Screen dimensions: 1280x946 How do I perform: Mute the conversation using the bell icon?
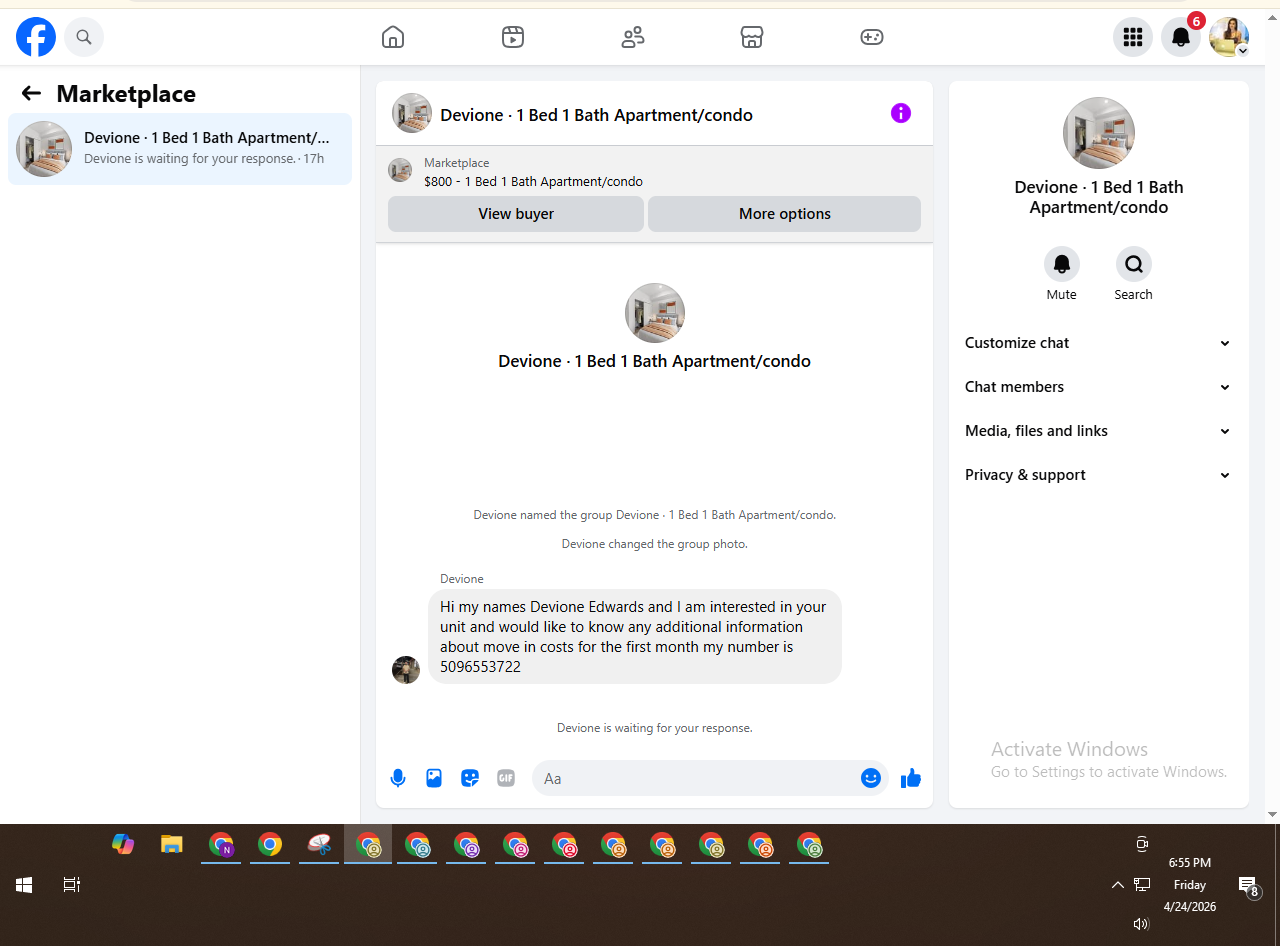point(1062,264)
